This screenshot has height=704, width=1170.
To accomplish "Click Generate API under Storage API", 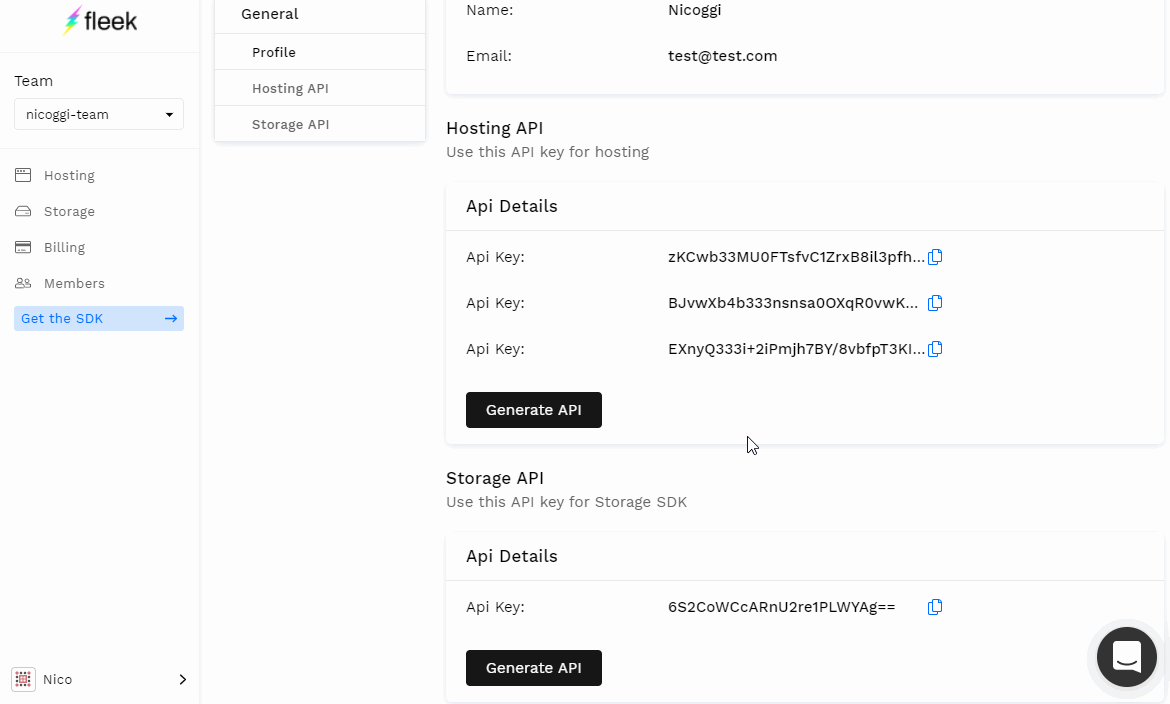I will pos(533,668).
